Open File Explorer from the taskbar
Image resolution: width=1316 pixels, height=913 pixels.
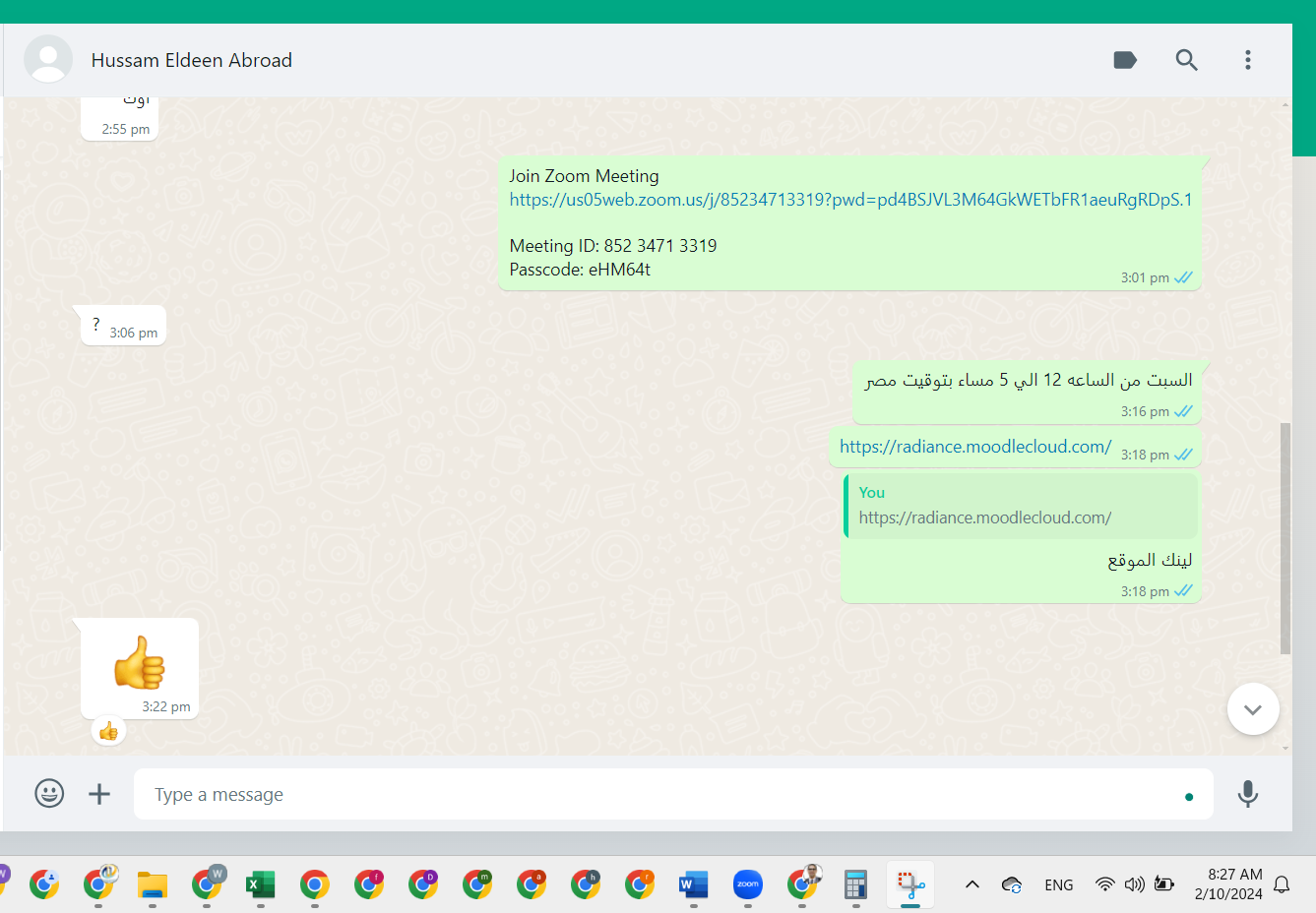click(153, 884)
